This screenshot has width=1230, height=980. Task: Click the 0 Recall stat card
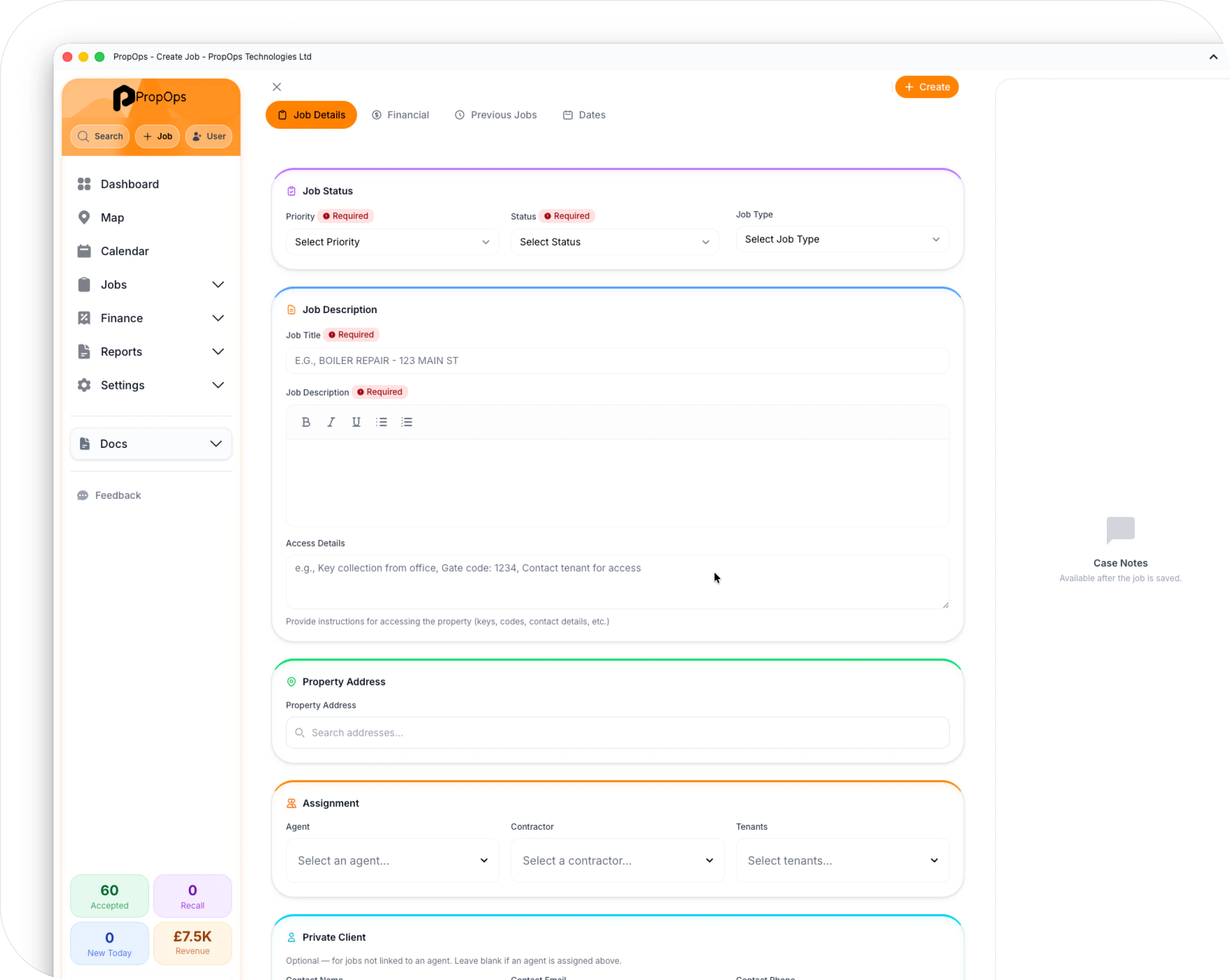pos(193,897)
